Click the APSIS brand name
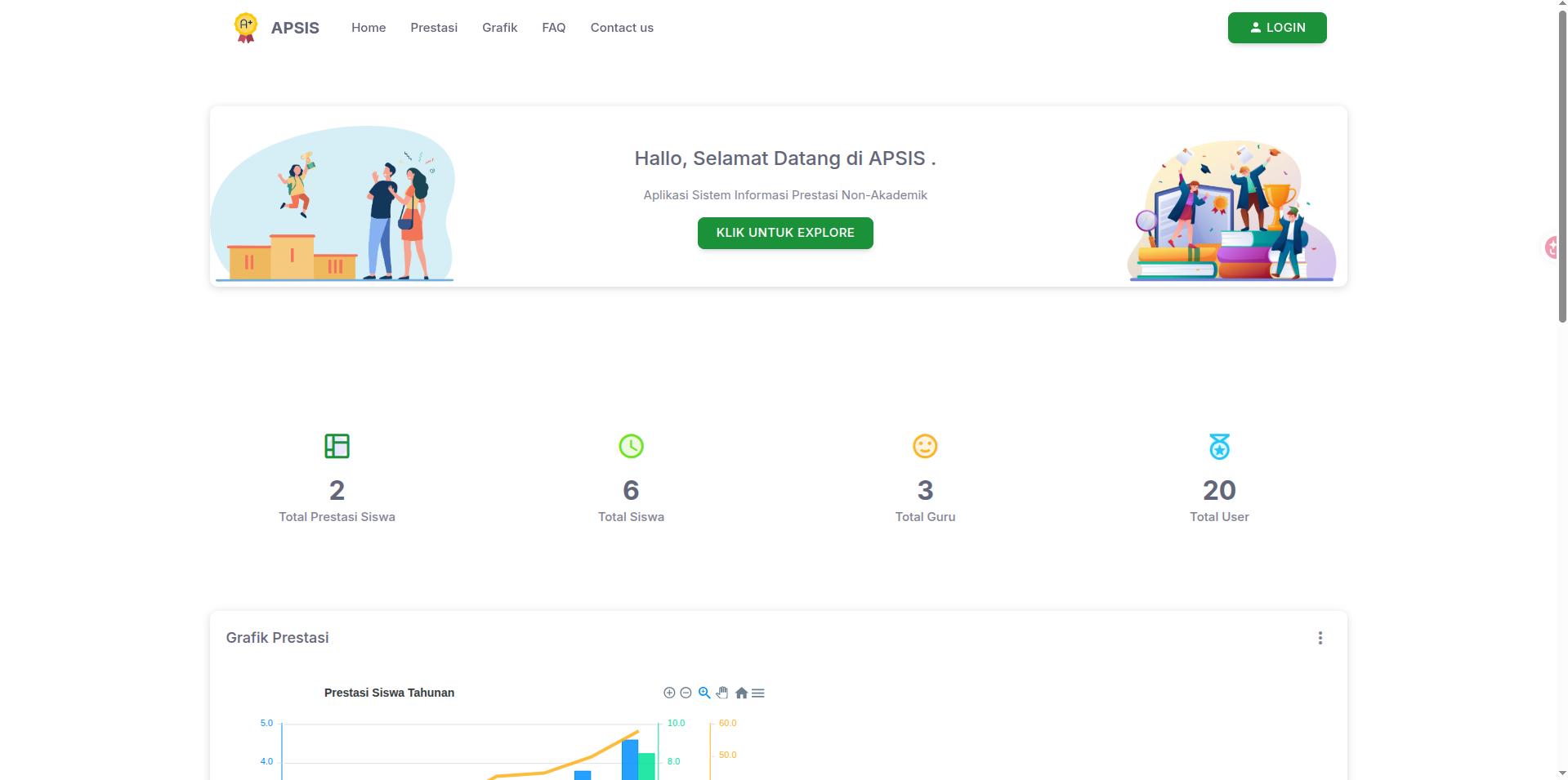Screen dimensions: 1568x780 point(295,28)
